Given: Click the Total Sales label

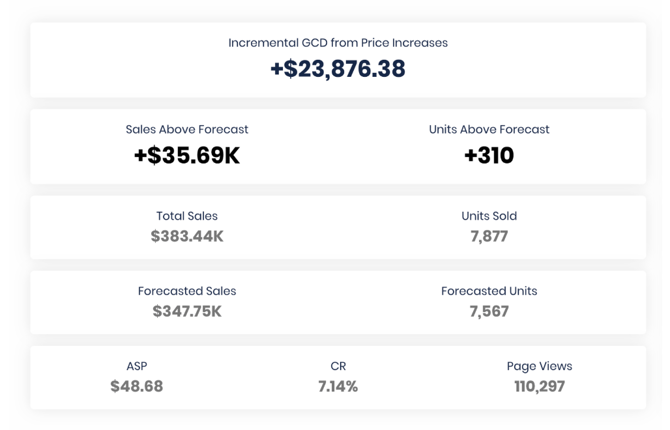Looking at the screenshot, I should [187, 216].
